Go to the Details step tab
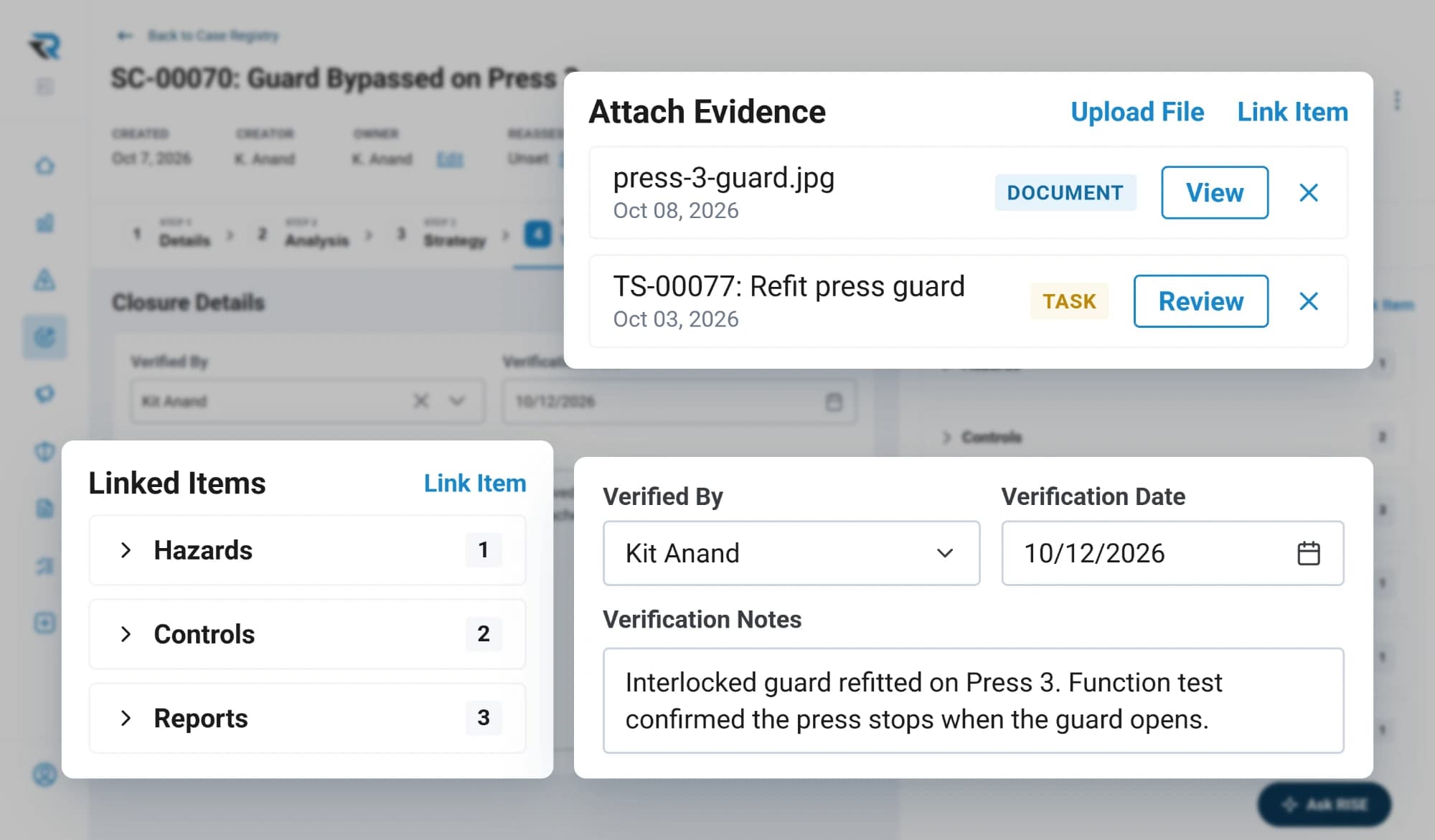The image size is (1435, 840). [x=172, y=234]
